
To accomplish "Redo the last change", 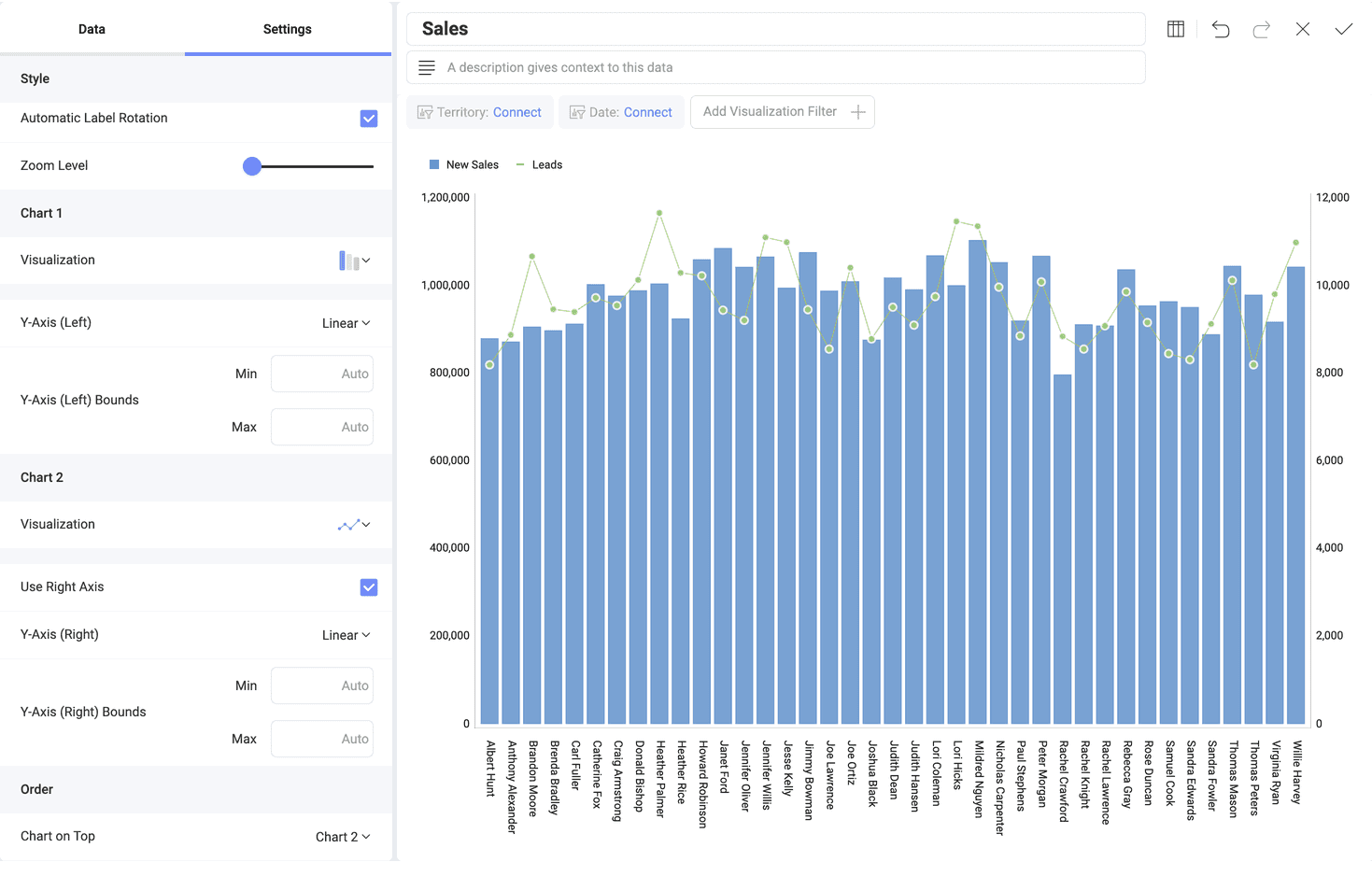I will pyautogui.click(x=1262, y=29).
